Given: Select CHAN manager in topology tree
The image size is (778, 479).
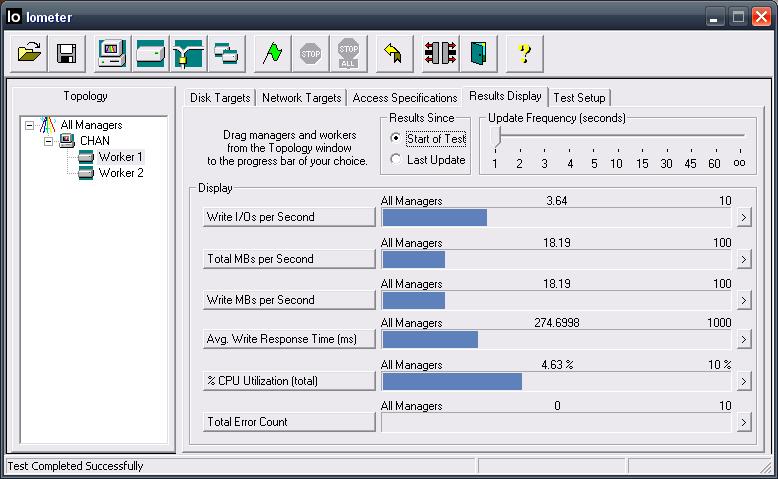Looking at the screenshot, I should tap(95, 141).
